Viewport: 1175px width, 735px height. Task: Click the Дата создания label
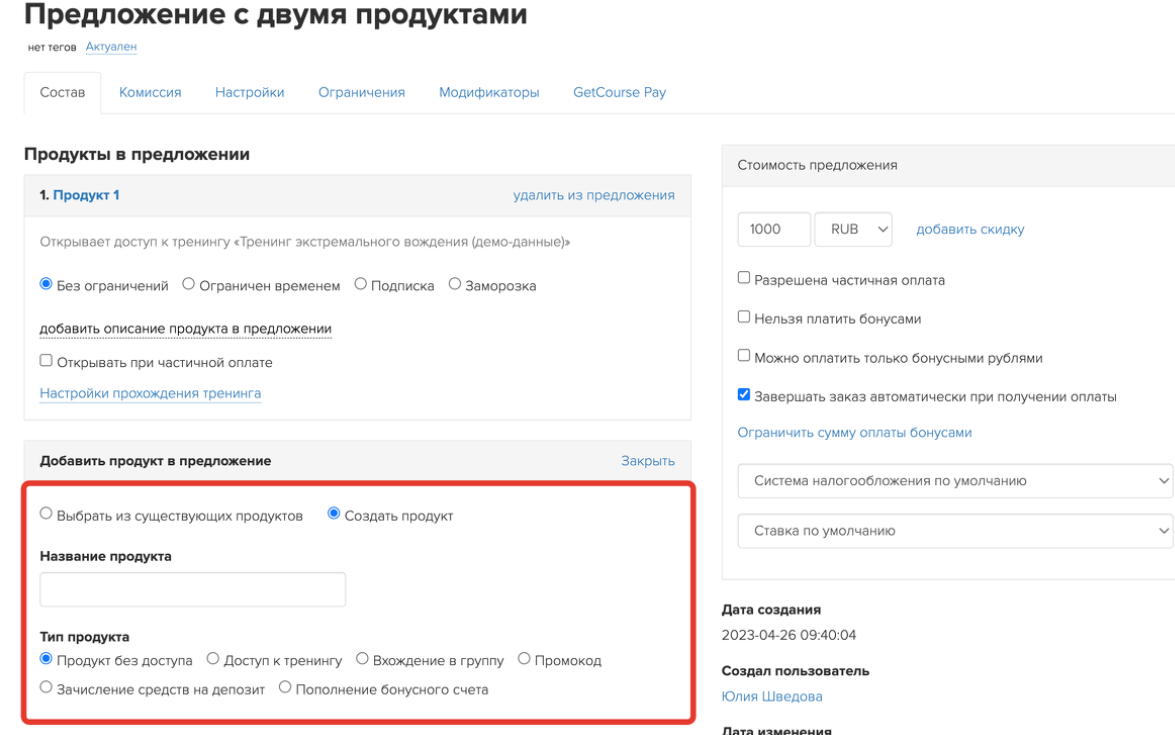tap(771, 610)
